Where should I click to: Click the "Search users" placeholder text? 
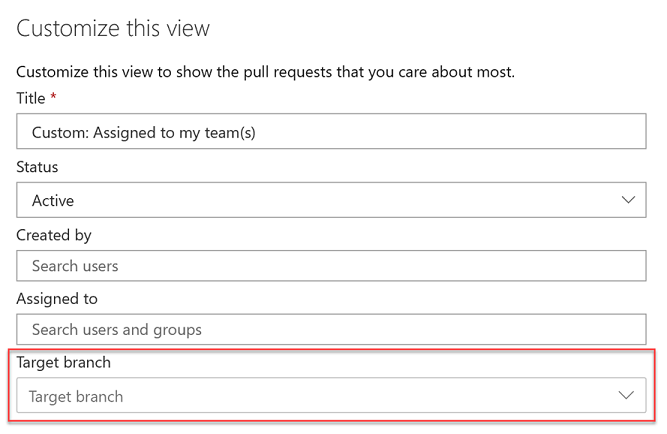pos(75,266)
